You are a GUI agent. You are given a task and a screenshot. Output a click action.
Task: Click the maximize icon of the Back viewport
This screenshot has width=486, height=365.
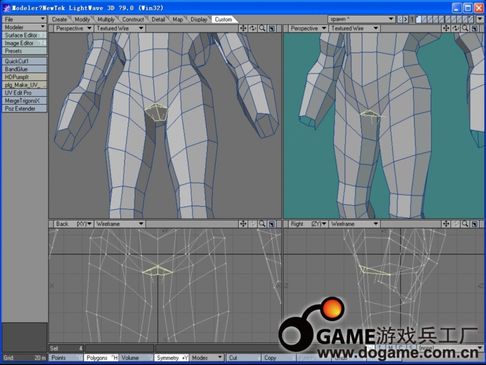[x=272, y=224]
